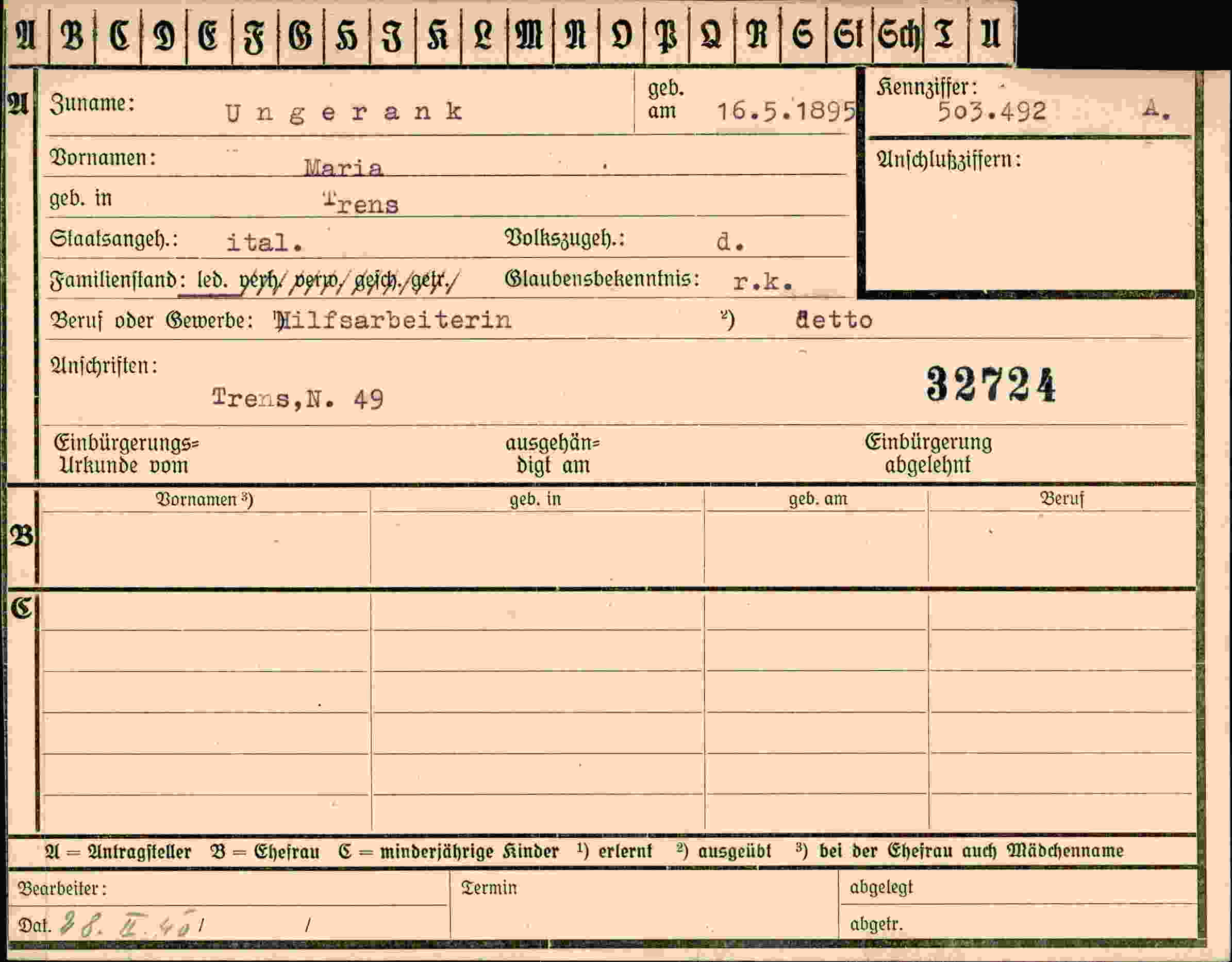Screen dimensions: 1232x962
Task: Click the "T" alphabet index tab
Action: tap(945, 35)
